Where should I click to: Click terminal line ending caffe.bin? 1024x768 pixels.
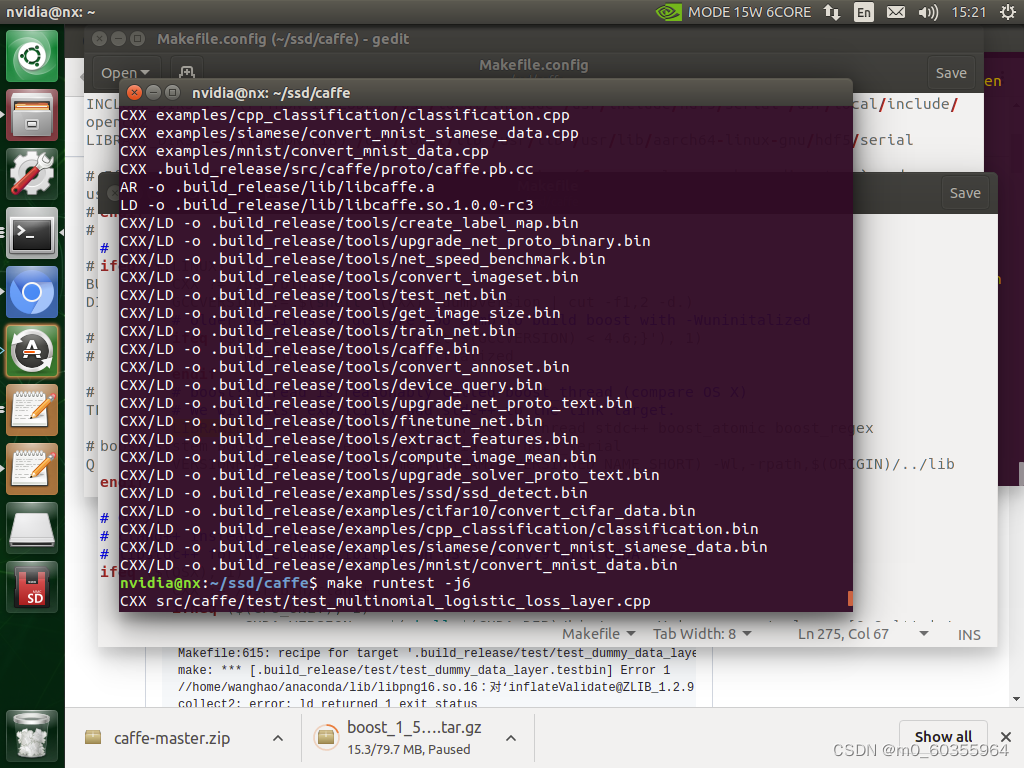coord(300,349)
